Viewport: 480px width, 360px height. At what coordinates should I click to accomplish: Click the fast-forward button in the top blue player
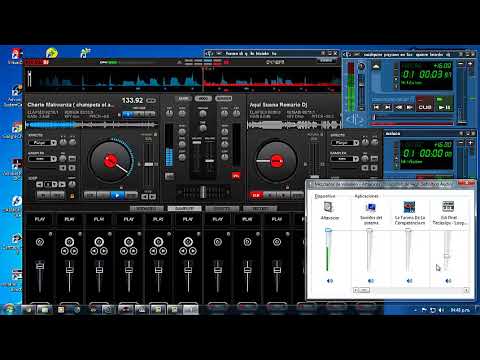pyautogui.click(x=410, y=107)
